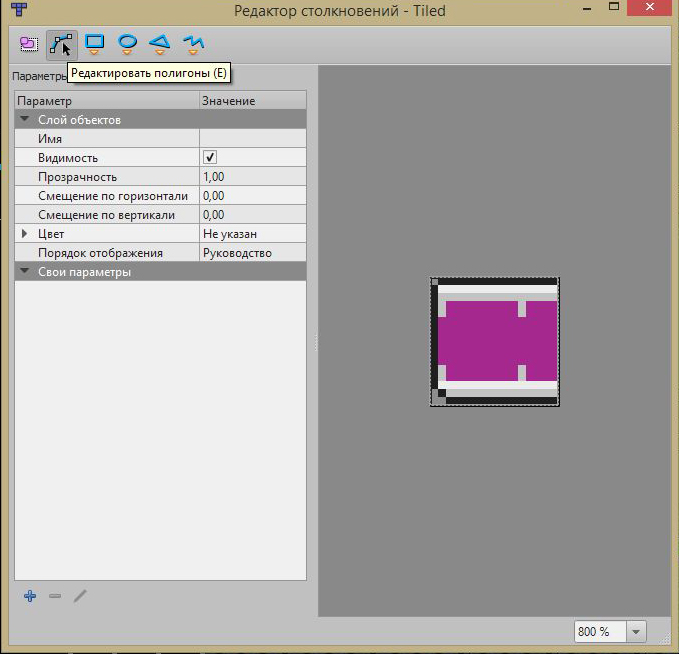Click the Параметр column header
The image size is (679, 654).
point(107,100)
